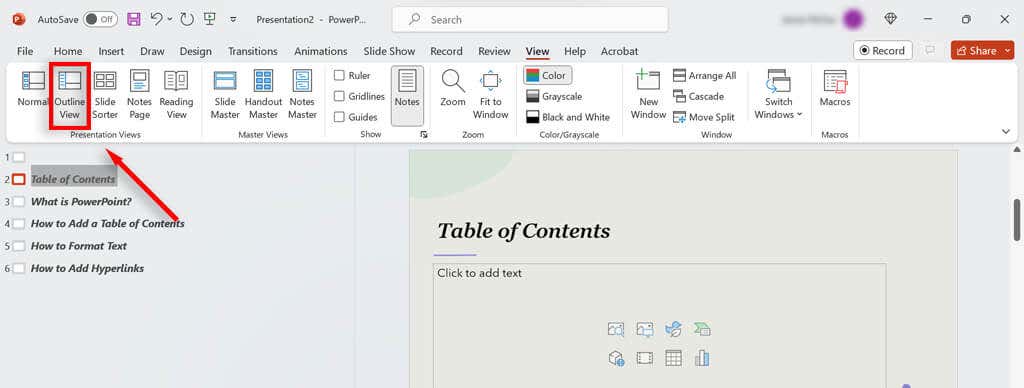Open the Animations tab
The image size is (1024, 388).
321,51
